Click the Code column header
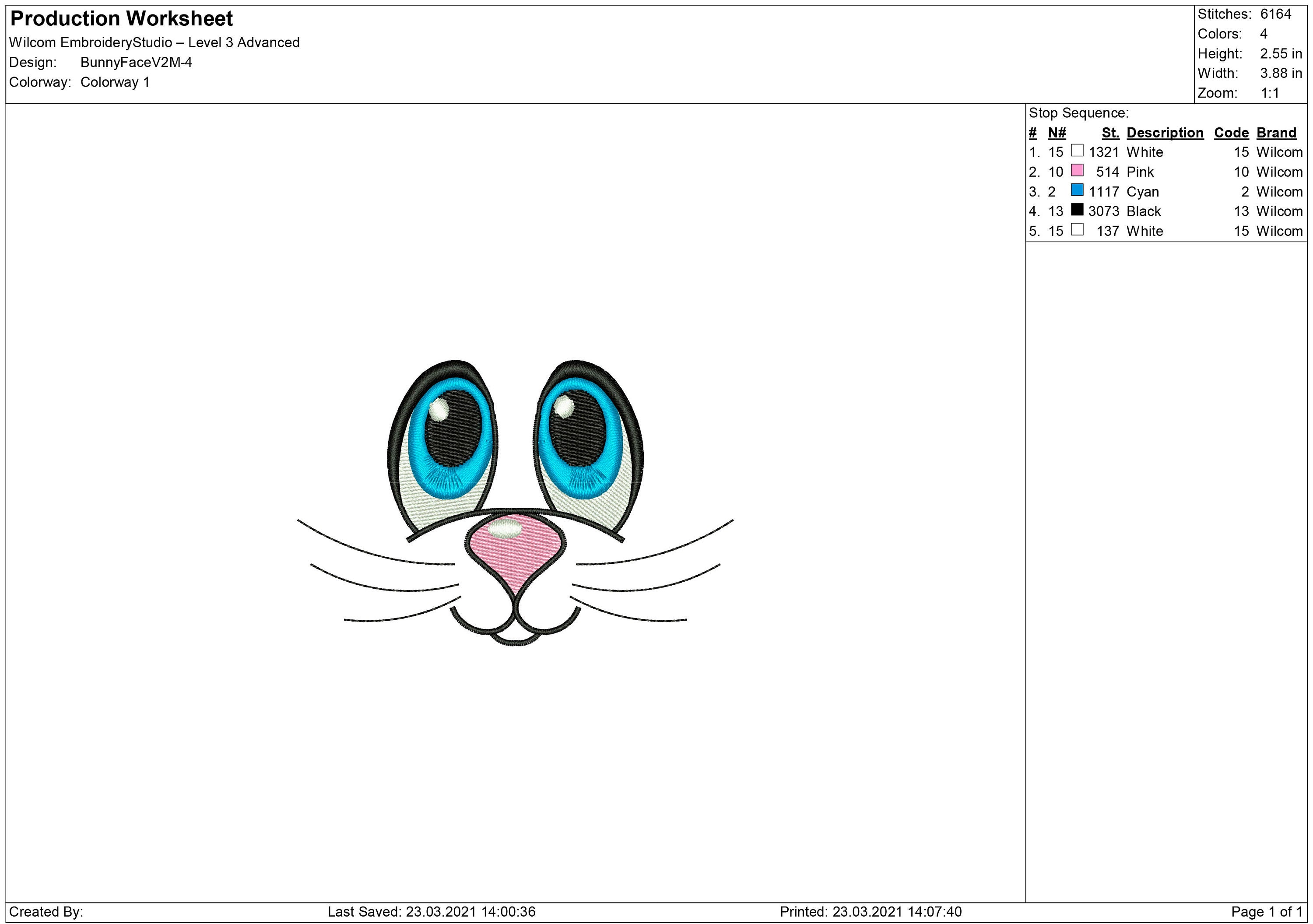 point(1232,132)
